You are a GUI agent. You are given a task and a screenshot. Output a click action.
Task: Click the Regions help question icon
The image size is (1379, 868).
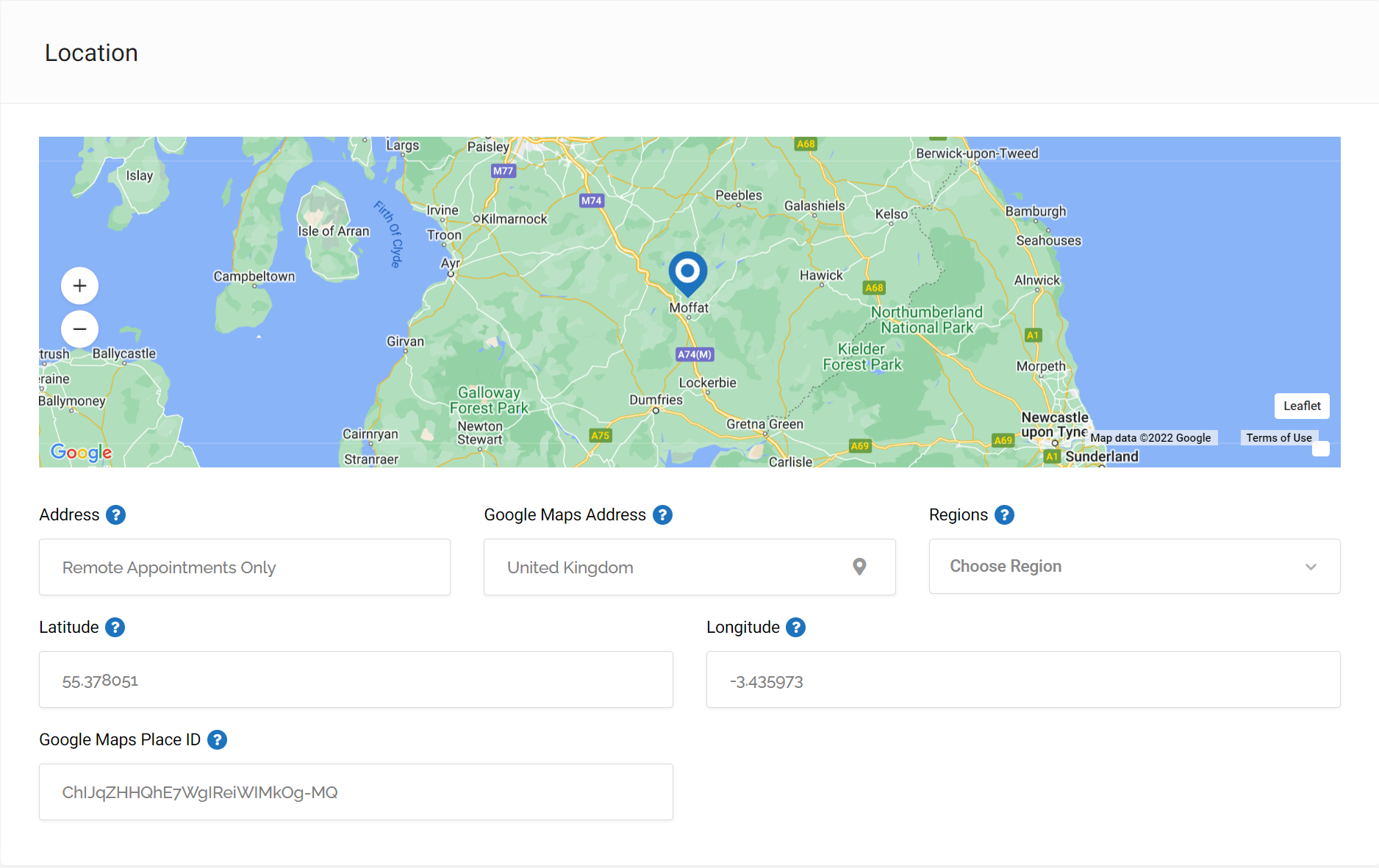coord(1004,514)
